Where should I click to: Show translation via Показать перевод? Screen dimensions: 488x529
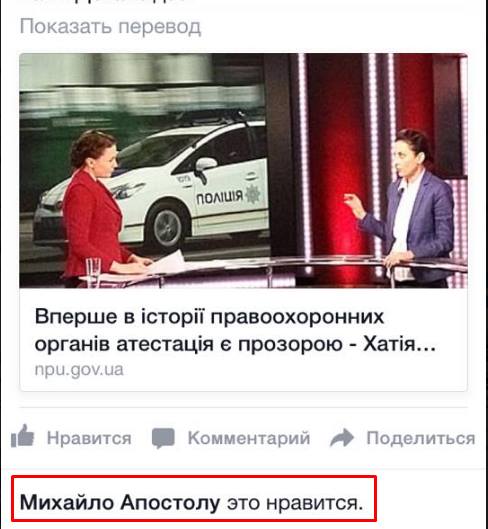(x=110, y=26)
